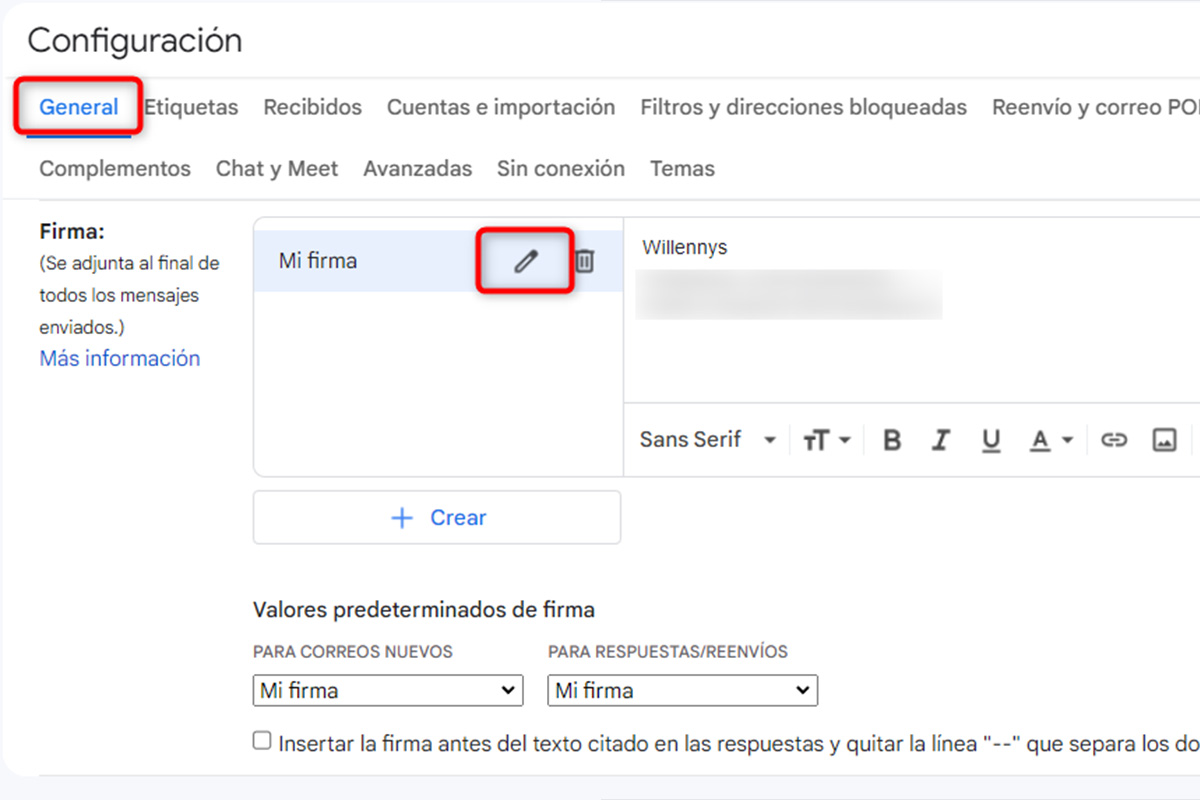1200x800 pixels.
Task: Open the Sin conexión tab
Action: coord(560,168)
